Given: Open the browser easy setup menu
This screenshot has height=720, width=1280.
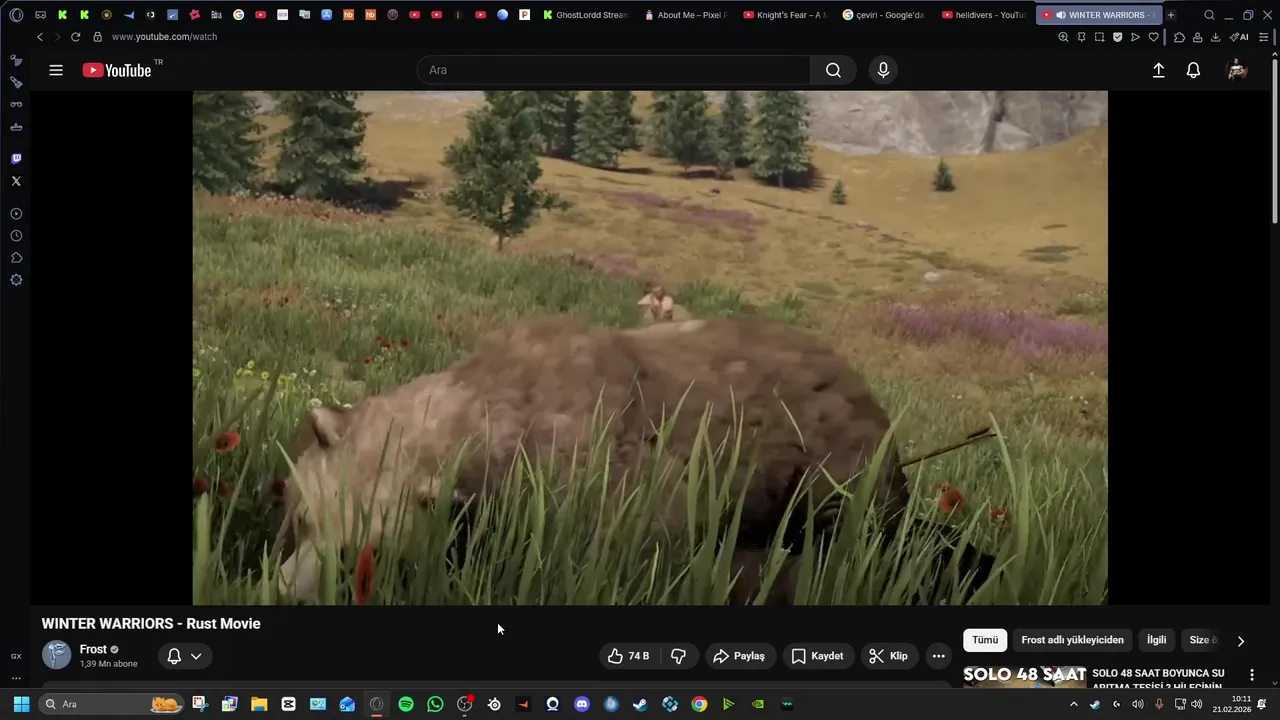Looking at the screenshot, I should point(1263,37).
